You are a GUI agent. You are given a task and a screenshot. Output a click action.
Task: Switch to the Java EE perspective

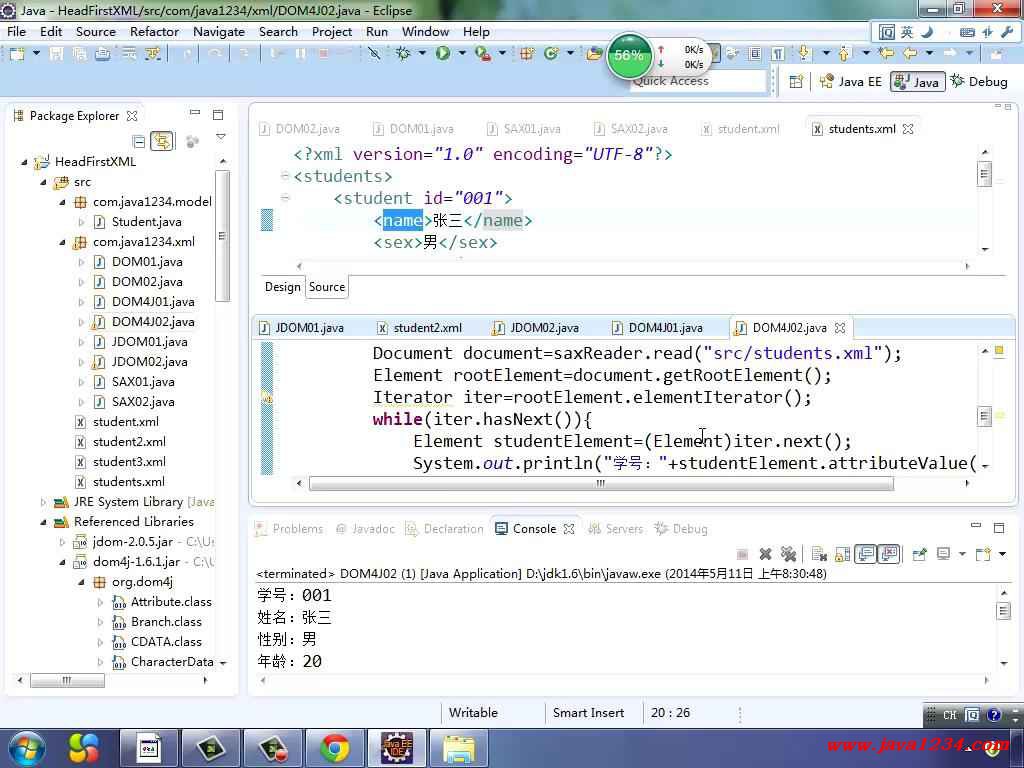tap(851, 82)
